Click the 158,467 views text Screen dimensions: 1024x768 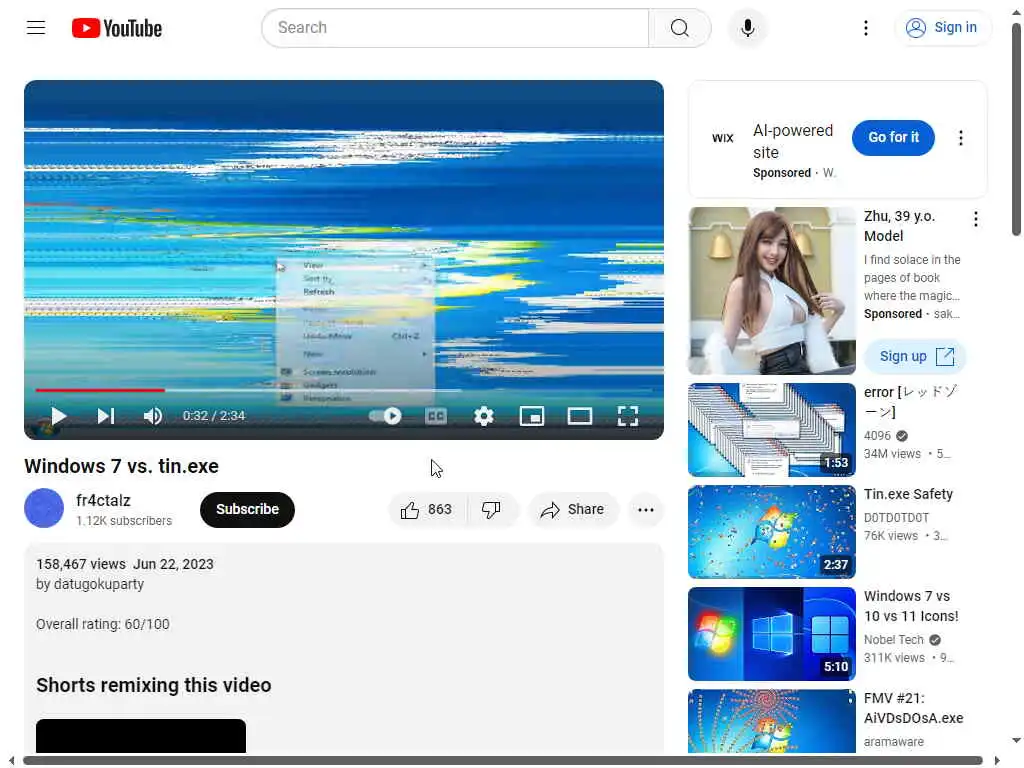tap(81, 564)
